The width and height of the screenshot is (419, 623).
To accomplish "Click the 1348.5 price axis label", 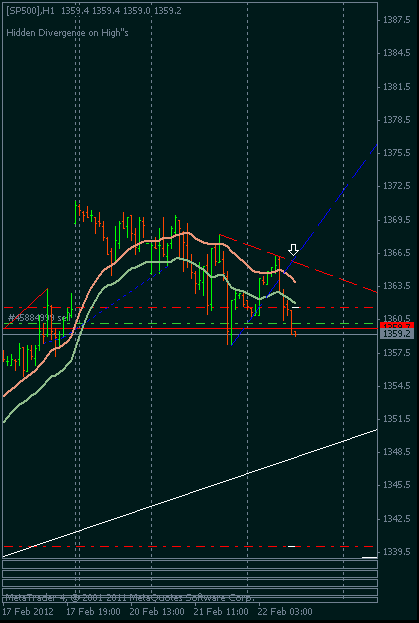I will tap(397, 452).
